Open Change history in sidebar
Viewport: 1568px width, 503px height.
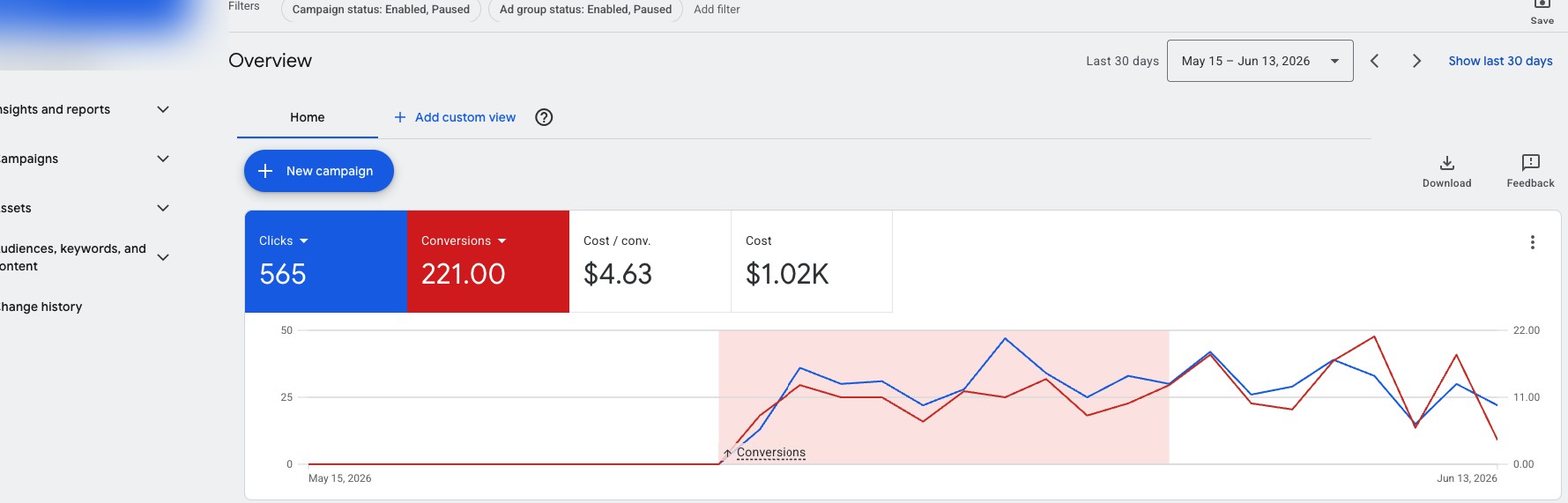coord(41,307)
